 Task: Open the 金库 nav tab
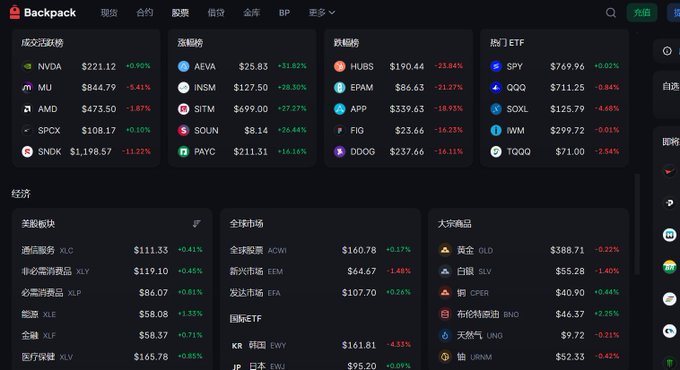(x=251, y=13)
